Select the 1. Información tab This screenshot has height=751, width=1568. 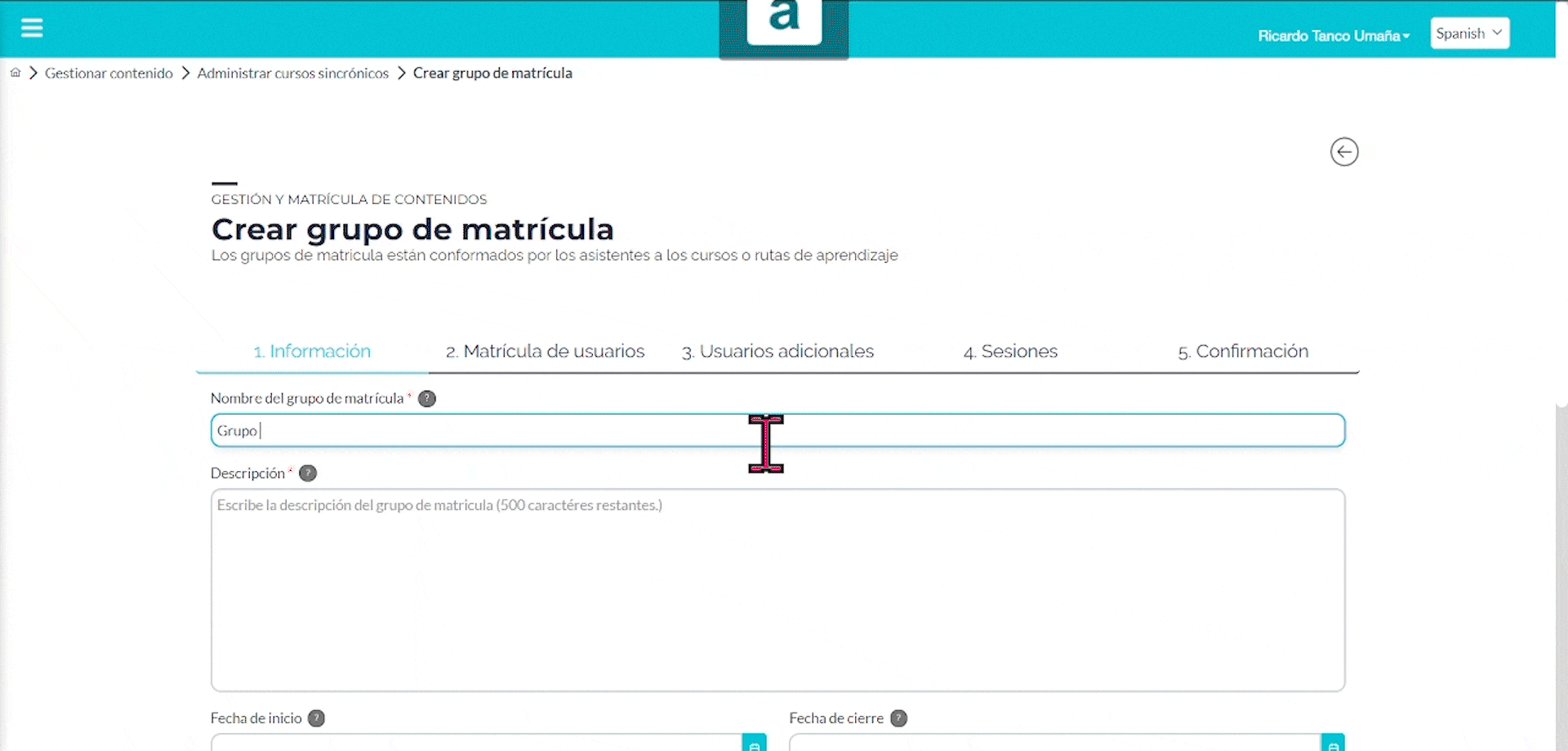pyautogui.click(x=312, y=352)
